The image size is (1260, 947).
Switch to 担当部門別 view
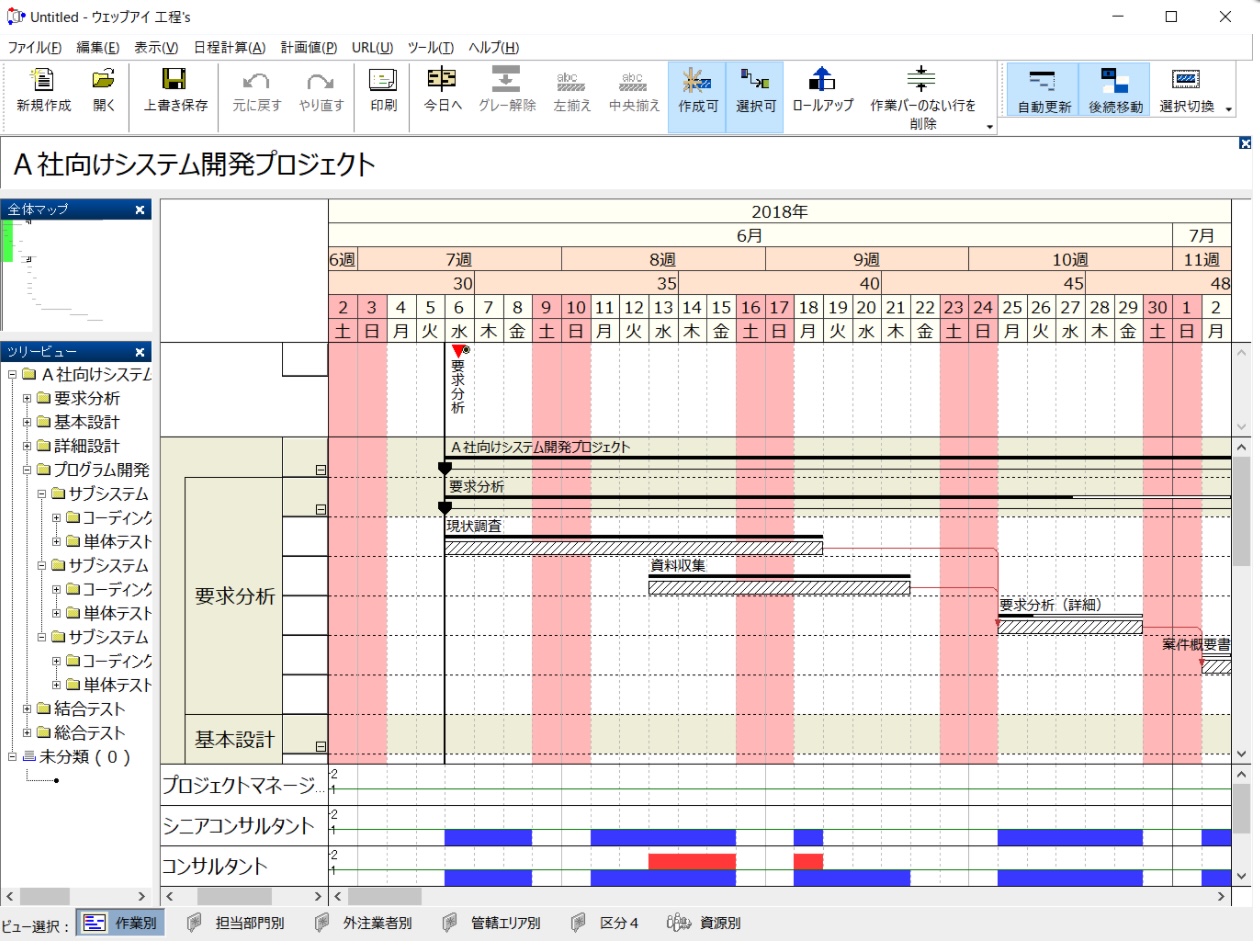(x=236, y=923)
